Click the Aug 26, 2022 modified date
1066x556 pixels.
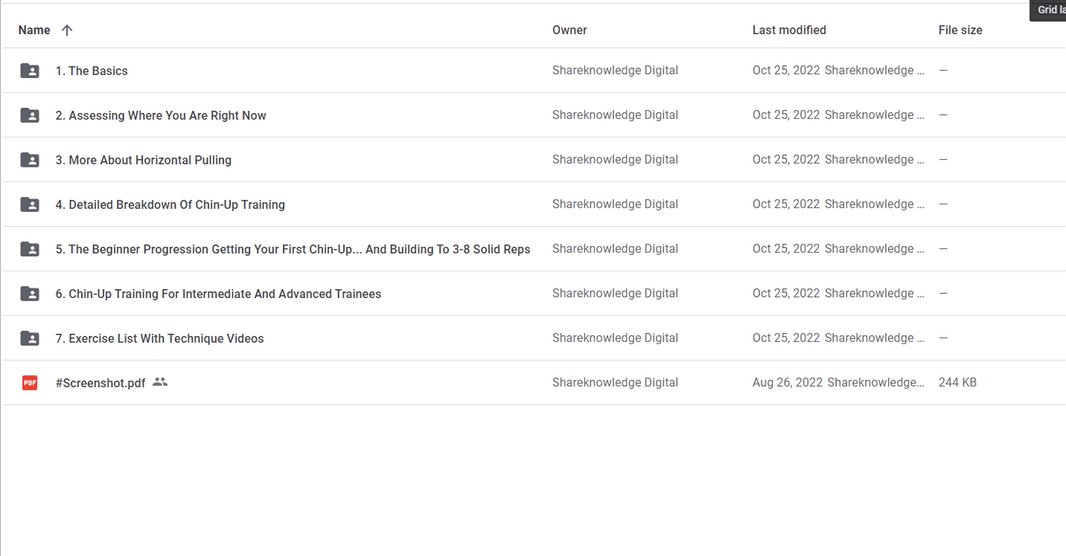point(787,382)
